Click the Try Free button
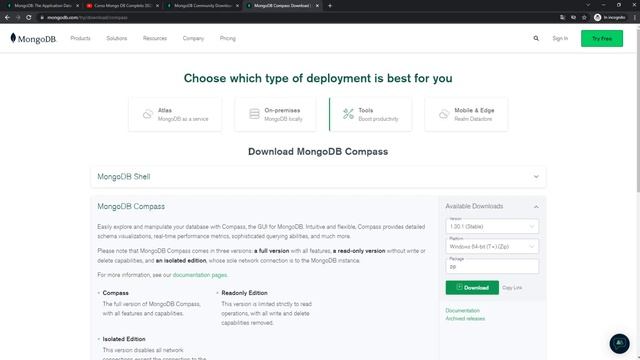The width and height of the screenshot is (640, 360). click(x=602, y=38)
